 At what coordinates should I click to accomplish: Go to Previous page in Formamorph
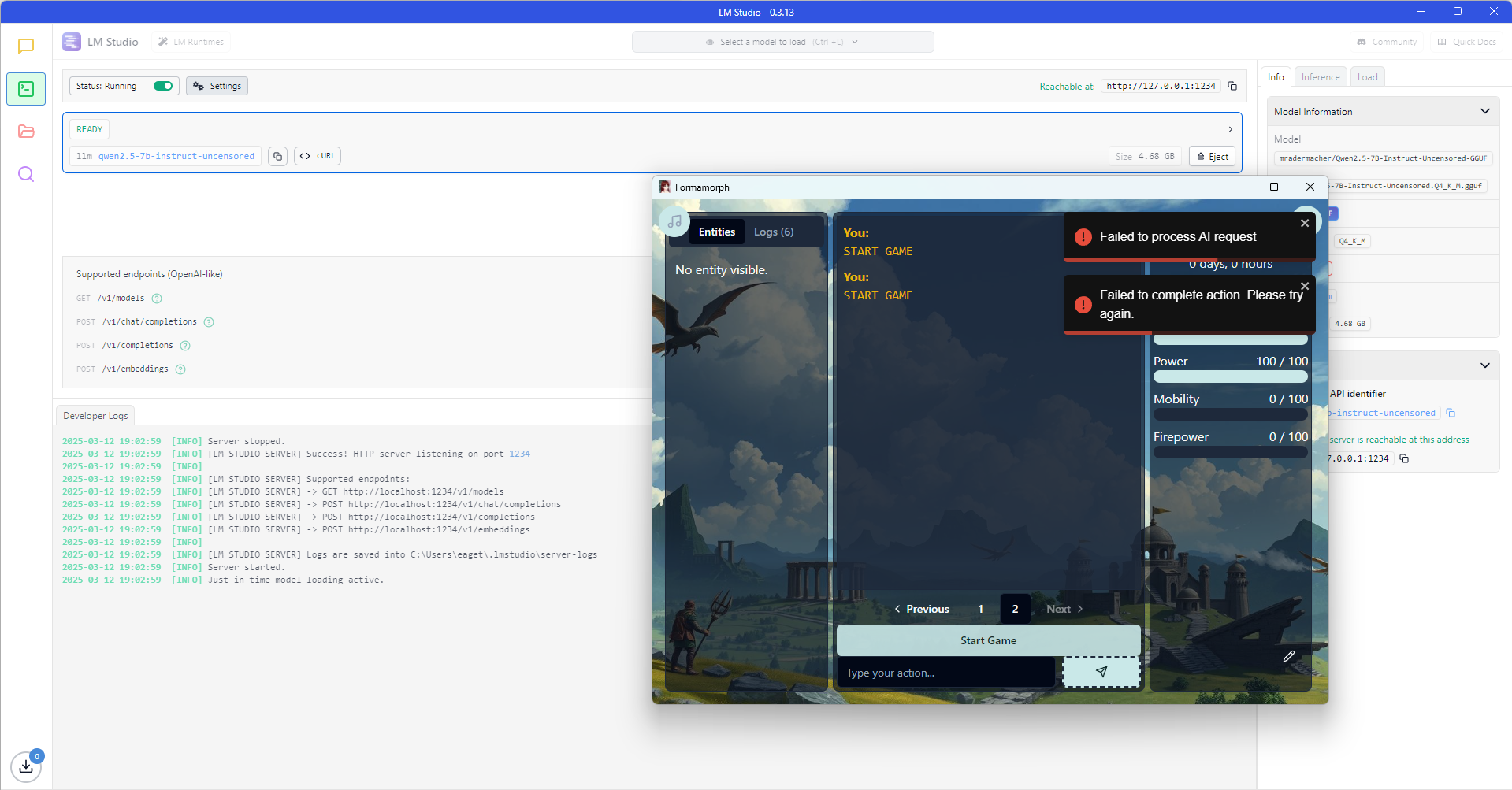pos(922,609)
